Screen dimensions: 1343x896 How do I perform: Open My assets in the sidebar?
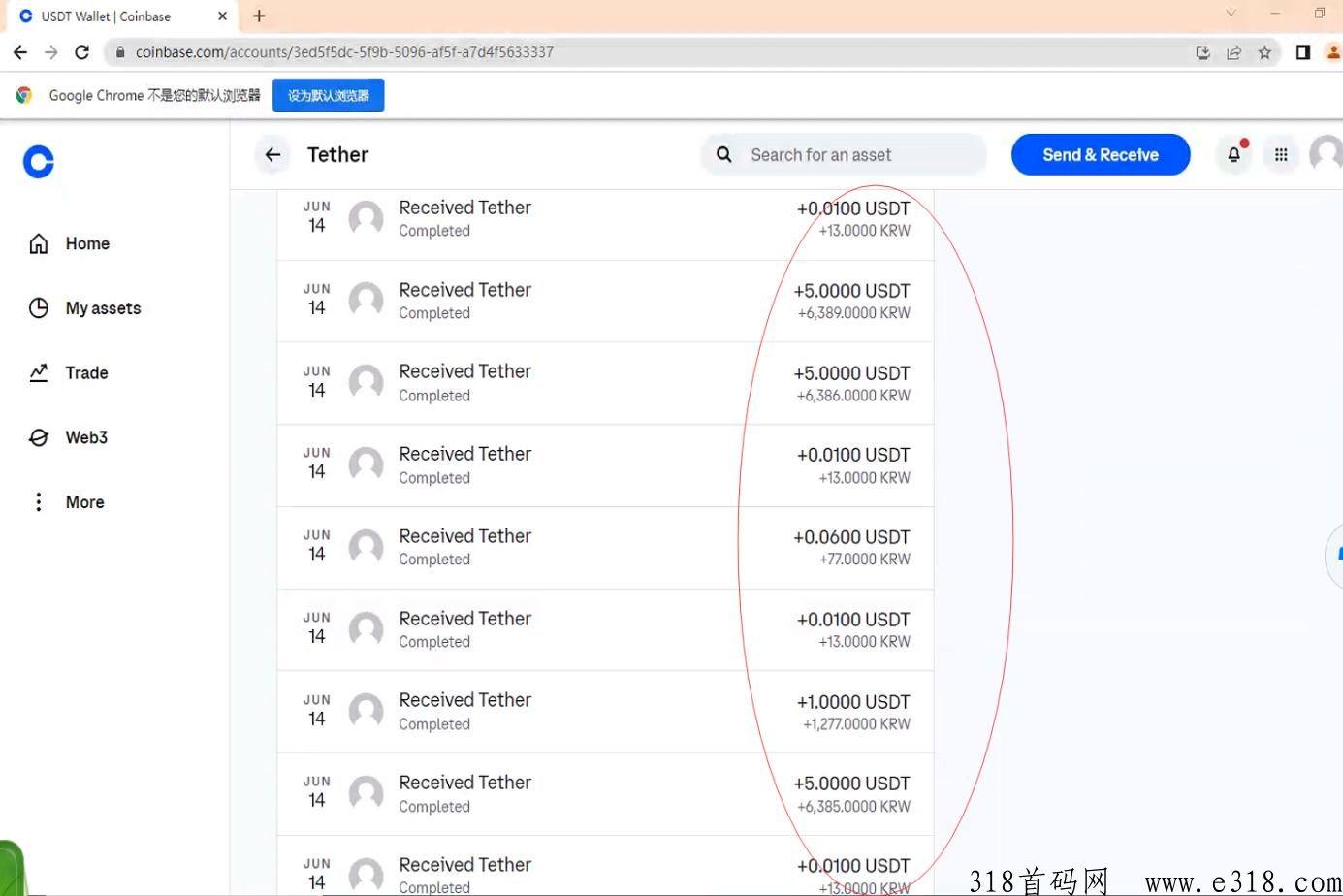(84, 308)
